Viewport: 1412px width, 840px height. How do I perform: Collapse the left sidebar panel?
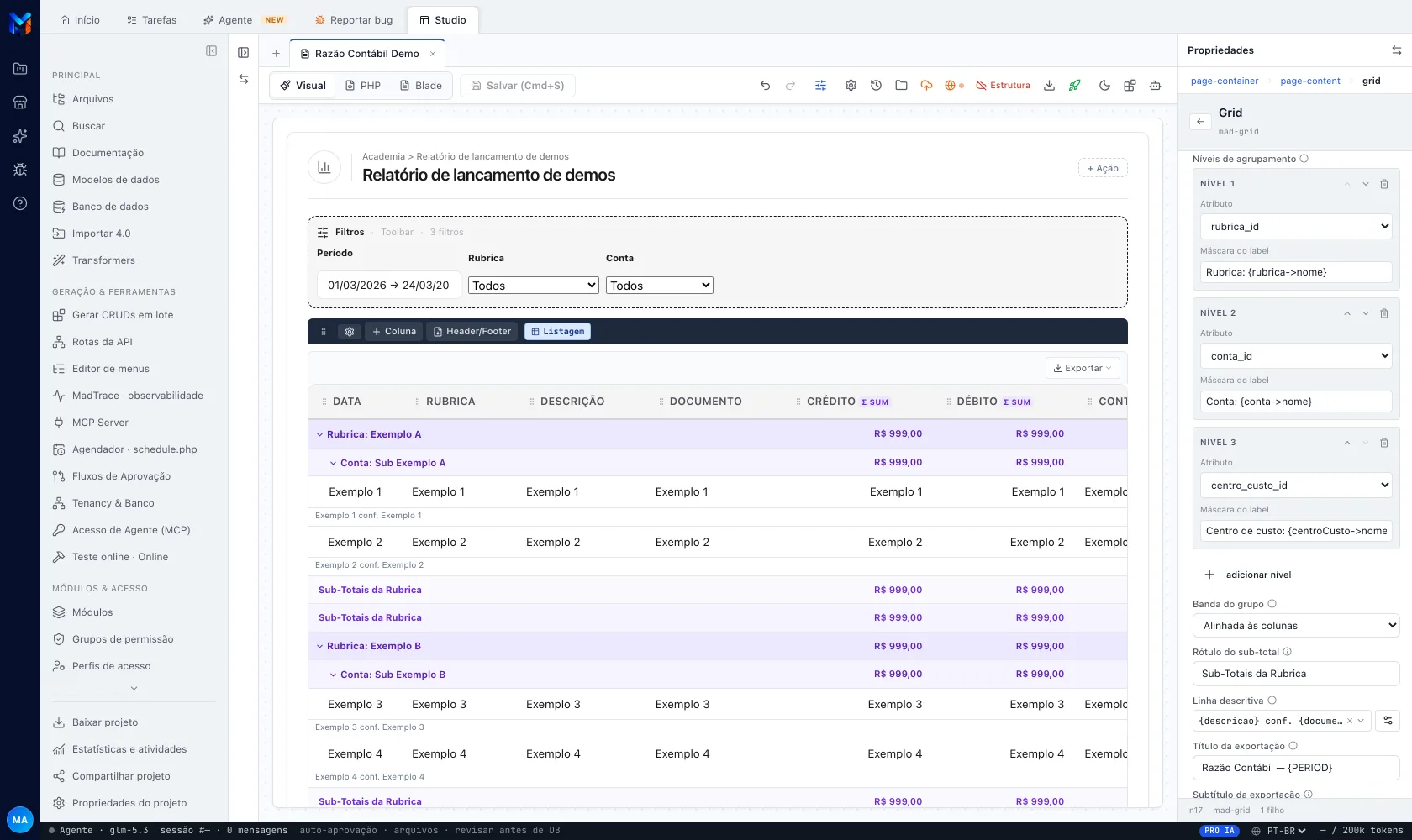pyautogui.click(x=212, y=51)
